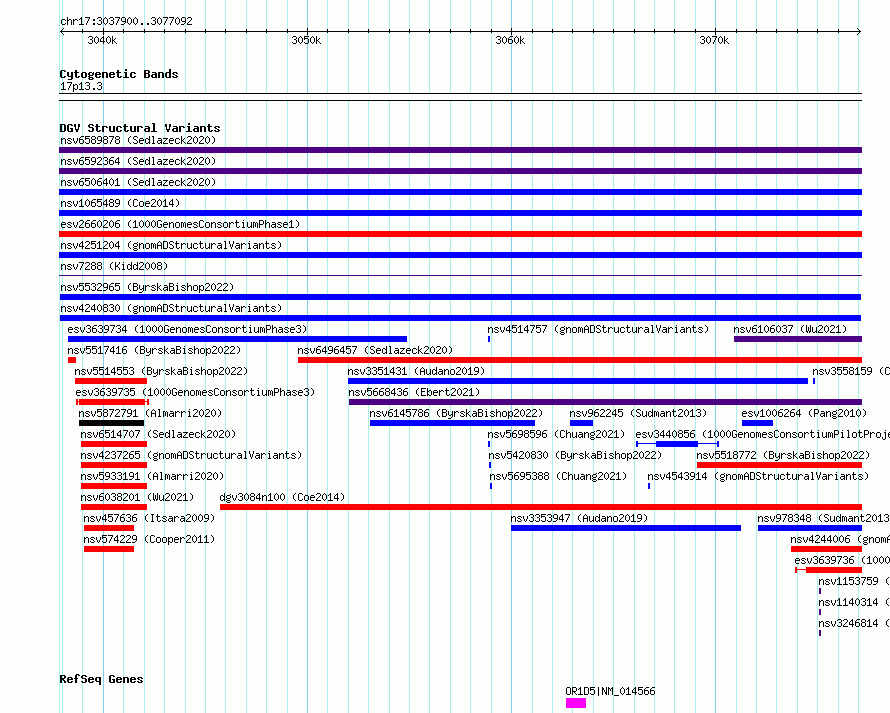Open nsv5695388 (Chuang2021) variant
Image resolution: width=890 pixels, height=713 pixels.
(559, 476)
